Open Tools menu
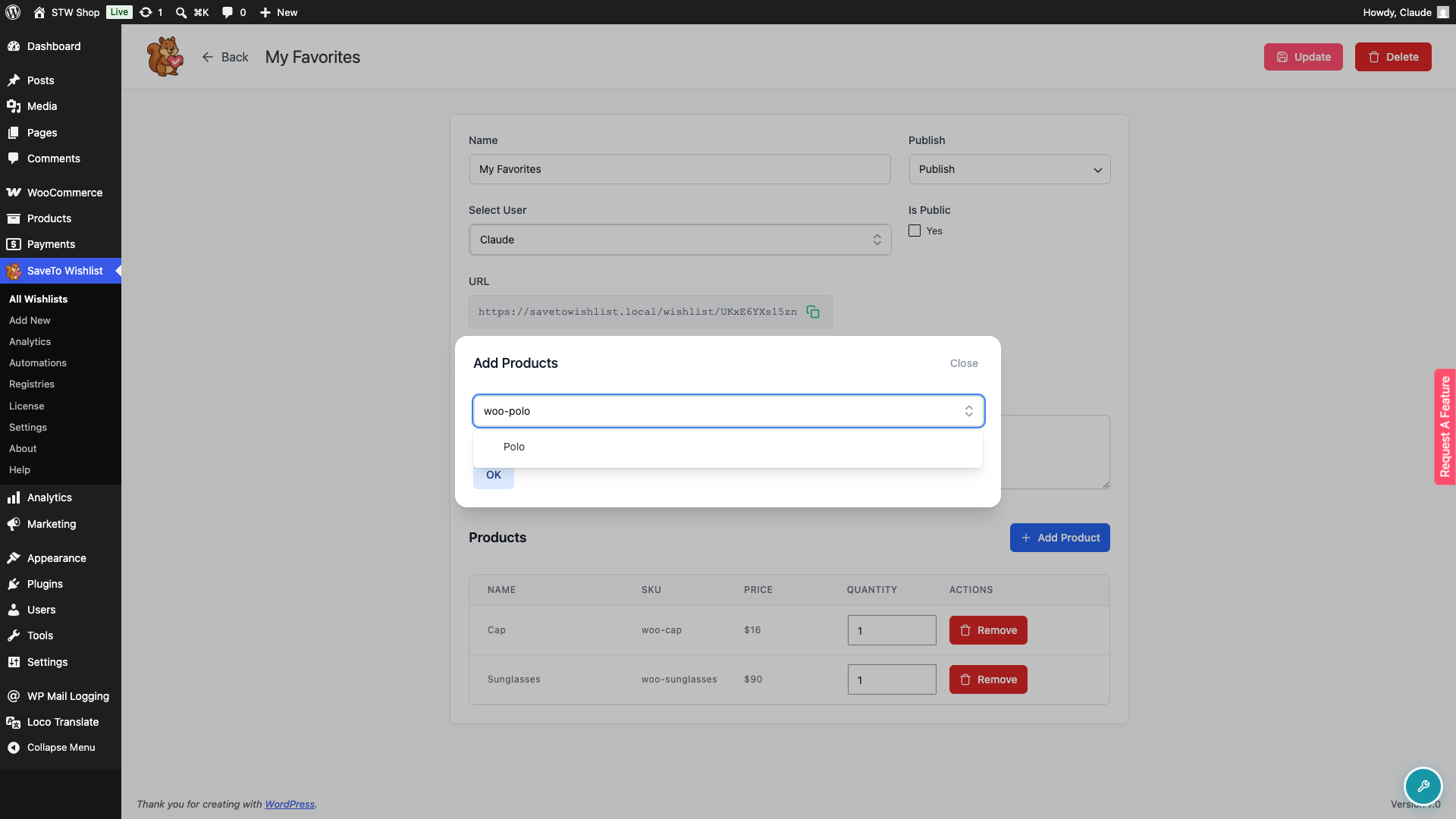Screen dimensions: 1456x819 coord(61,635)
